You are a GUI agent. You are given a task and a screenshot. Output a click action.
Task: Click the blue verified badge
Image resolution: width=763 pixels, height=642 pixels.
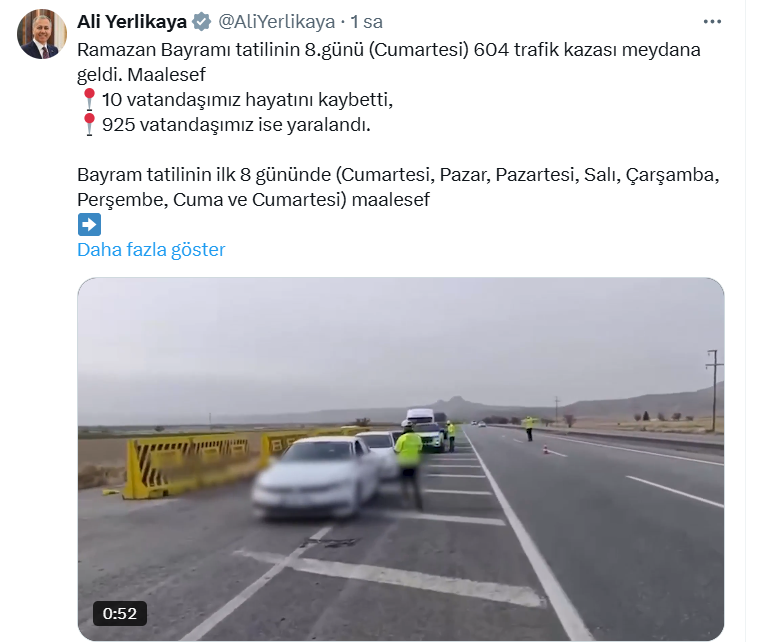pyautogui.click(x=201, y=22)
